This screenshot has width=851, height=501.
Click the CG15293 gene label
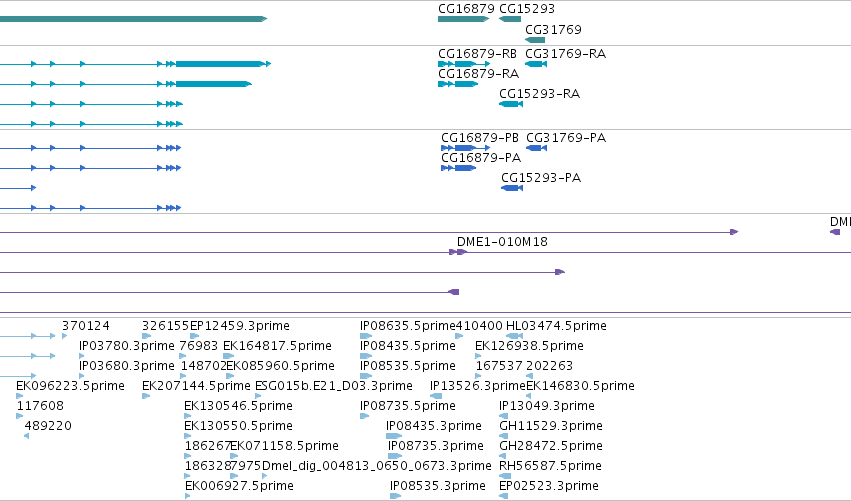click(526, 9)
